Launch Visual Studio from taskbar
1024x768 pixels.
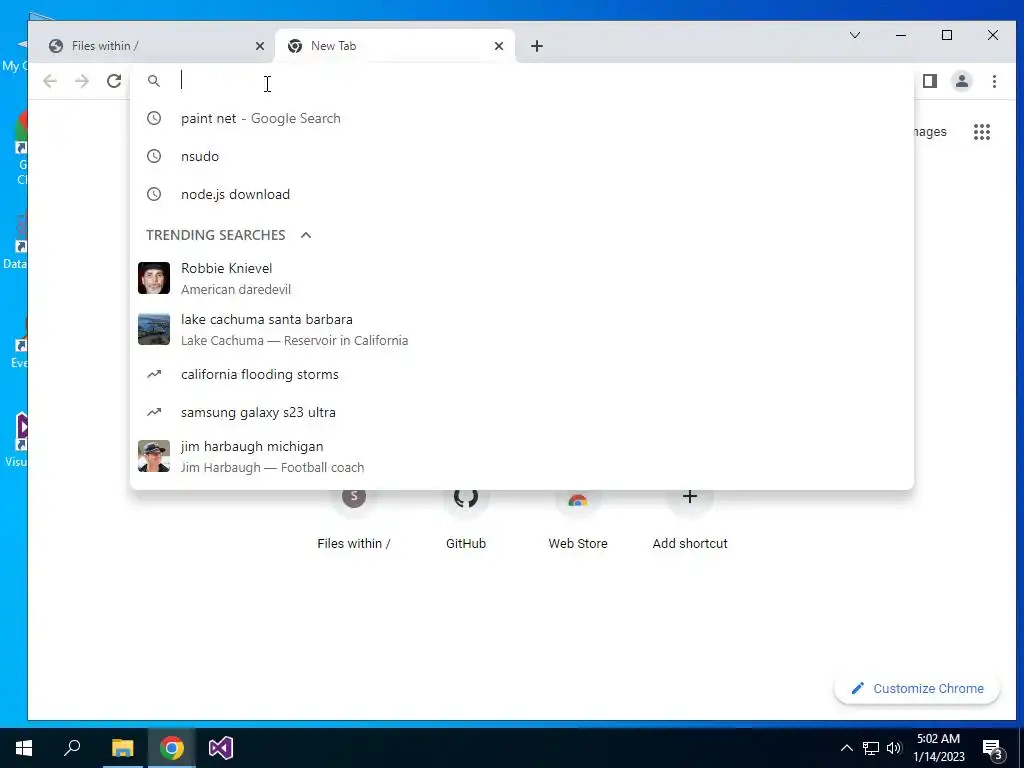tap(221, 748)
